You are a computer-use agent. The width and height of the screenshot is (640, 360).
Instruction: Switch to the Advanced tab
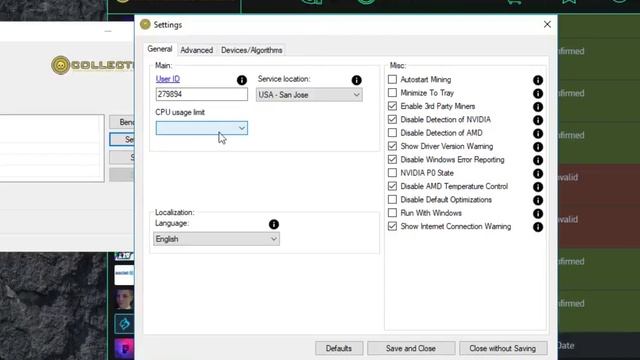click(x=196, y=50)
